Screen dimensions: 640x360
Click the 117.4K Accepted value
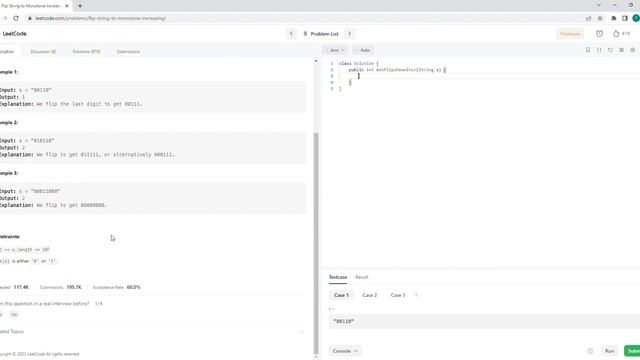click(21, 287)
